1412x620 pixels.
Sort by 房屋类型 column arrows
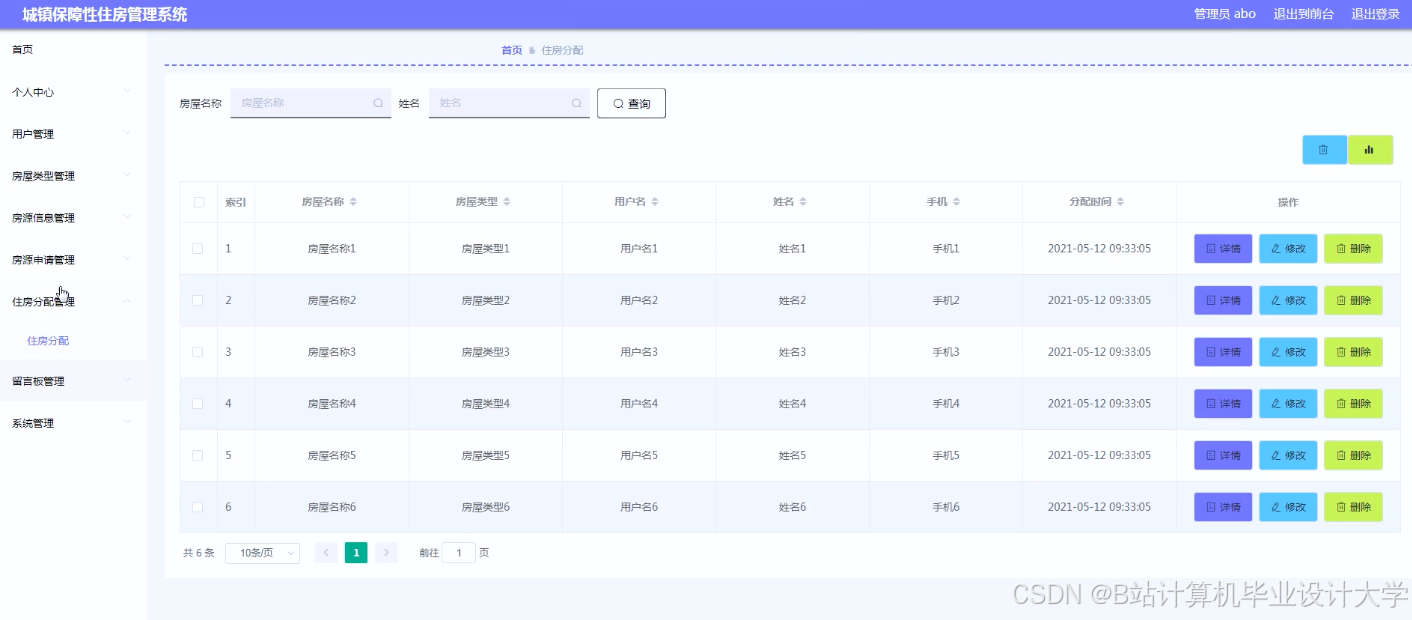[x=506, y=202]
